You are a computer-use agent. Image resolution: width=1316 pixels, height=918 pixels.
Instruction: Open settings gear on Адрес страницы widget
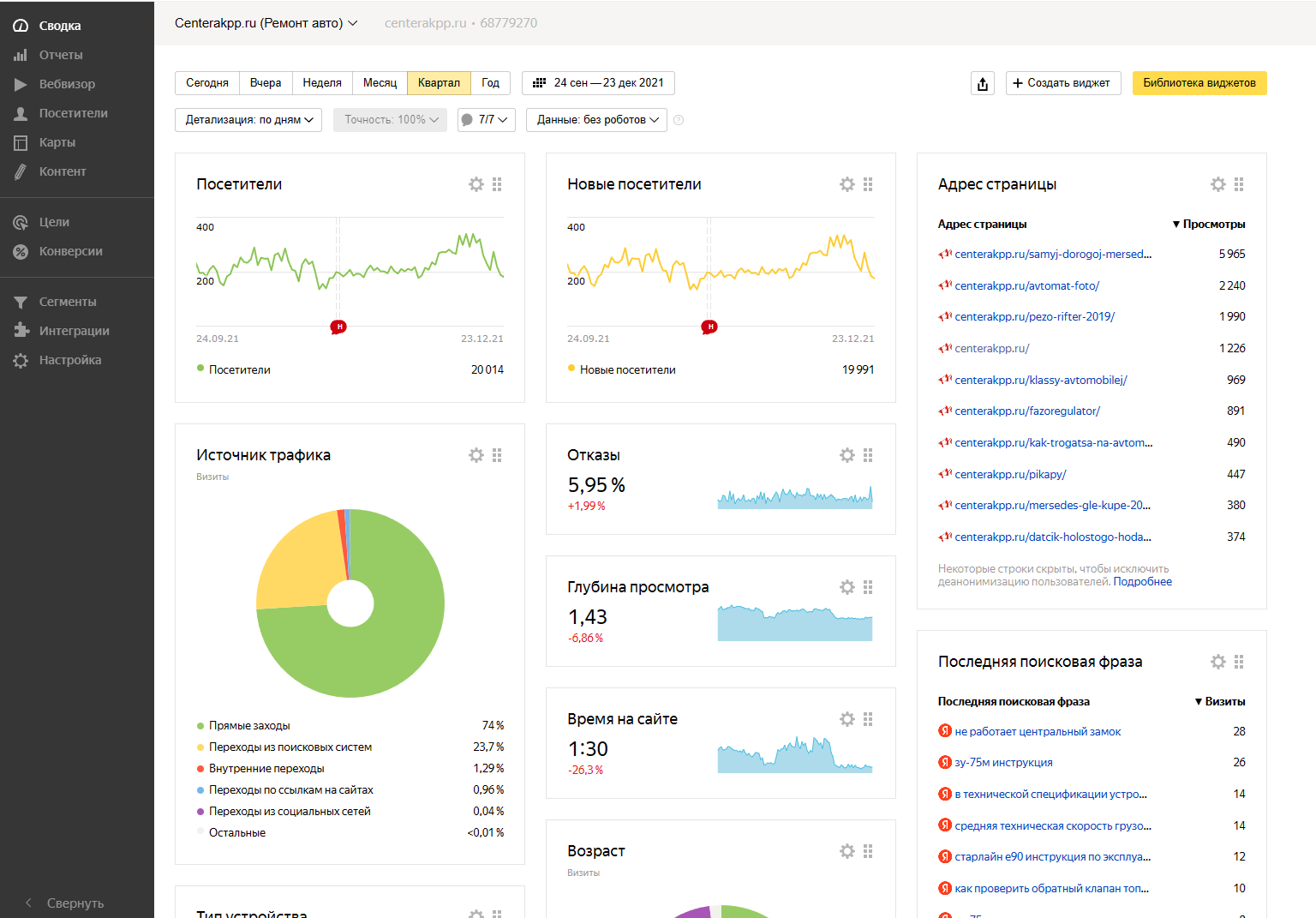tap(1218, 184)
